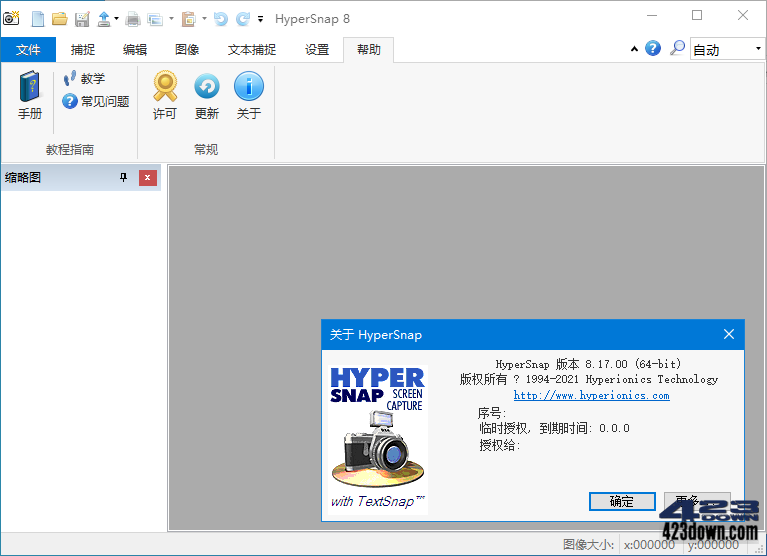Open the capture icon's dropdown arrow
The image size is (767, 556).
(x=171, y=19)
